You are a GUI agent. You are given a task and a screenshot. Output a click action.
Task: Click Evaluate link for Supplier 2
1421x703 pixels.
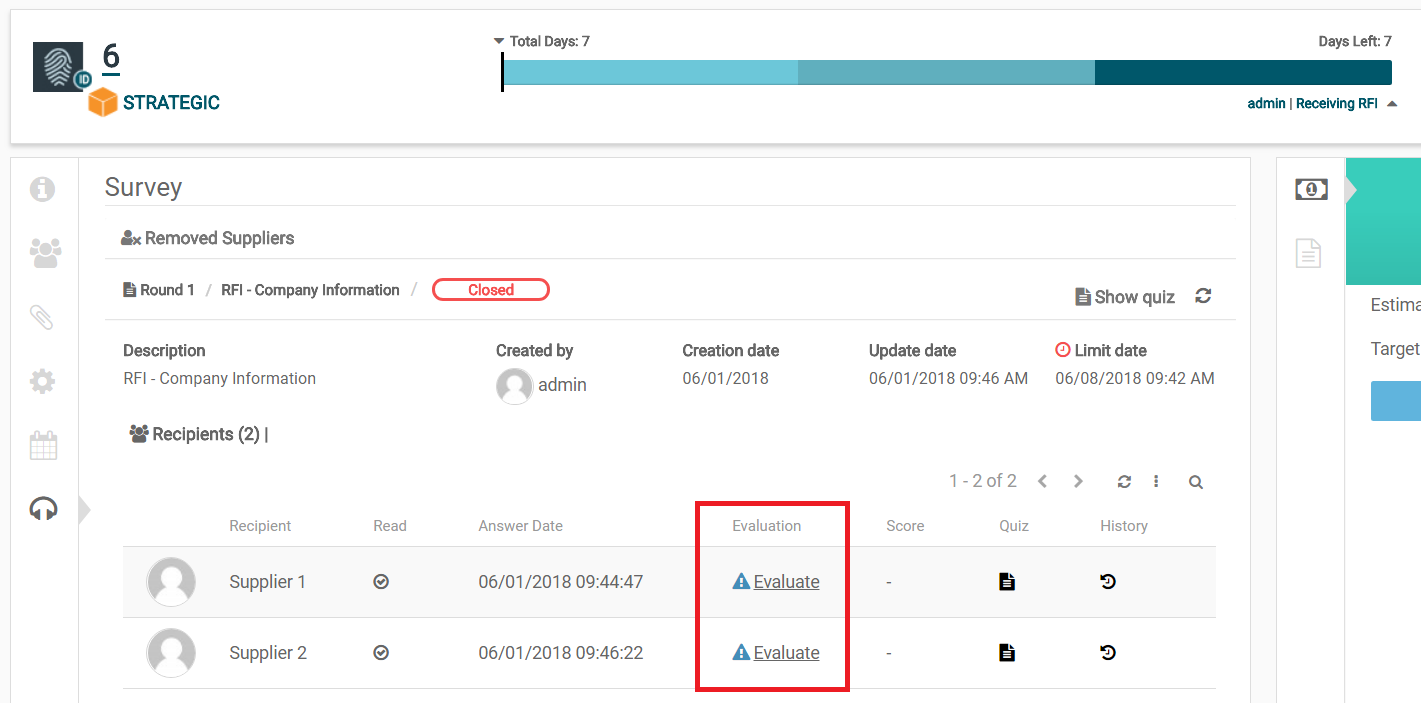tap(786, 653)
